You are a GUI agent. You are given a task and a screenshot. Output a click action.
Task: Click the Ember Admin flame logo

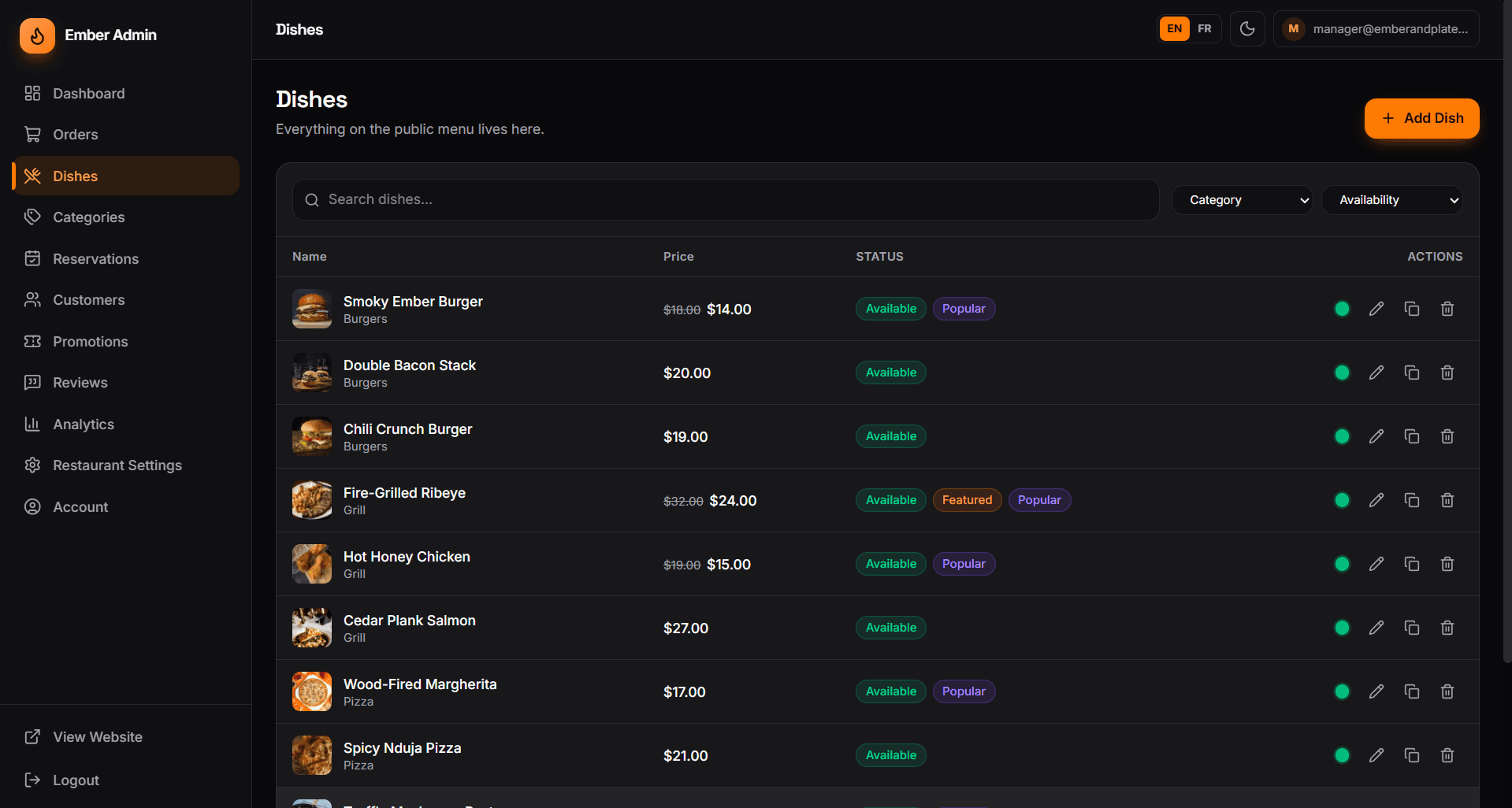click(37, 35)
